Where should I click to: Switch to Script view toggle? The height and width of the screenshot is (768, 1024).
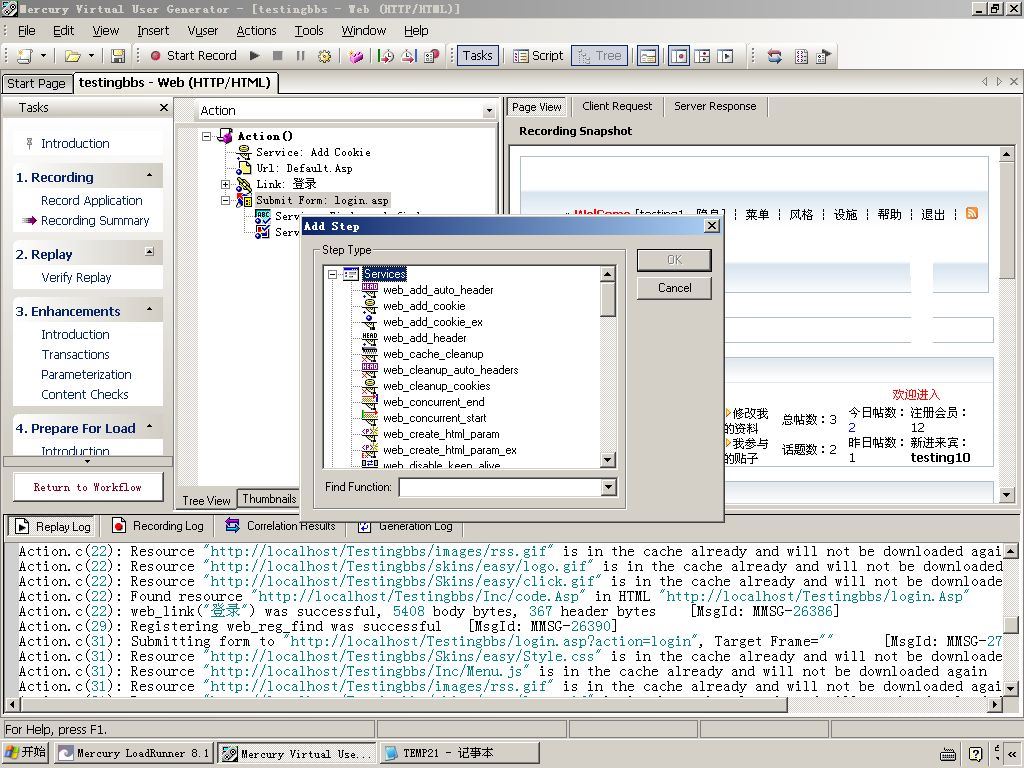coord(538,56)
